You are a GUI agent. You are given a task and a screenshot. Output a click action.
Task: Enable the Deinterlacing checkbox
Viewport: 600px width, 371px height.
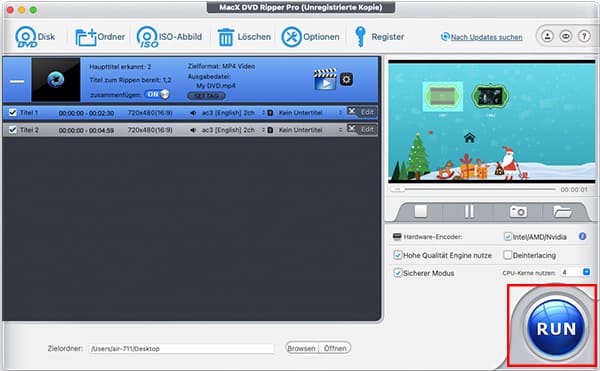pos(507,255)
